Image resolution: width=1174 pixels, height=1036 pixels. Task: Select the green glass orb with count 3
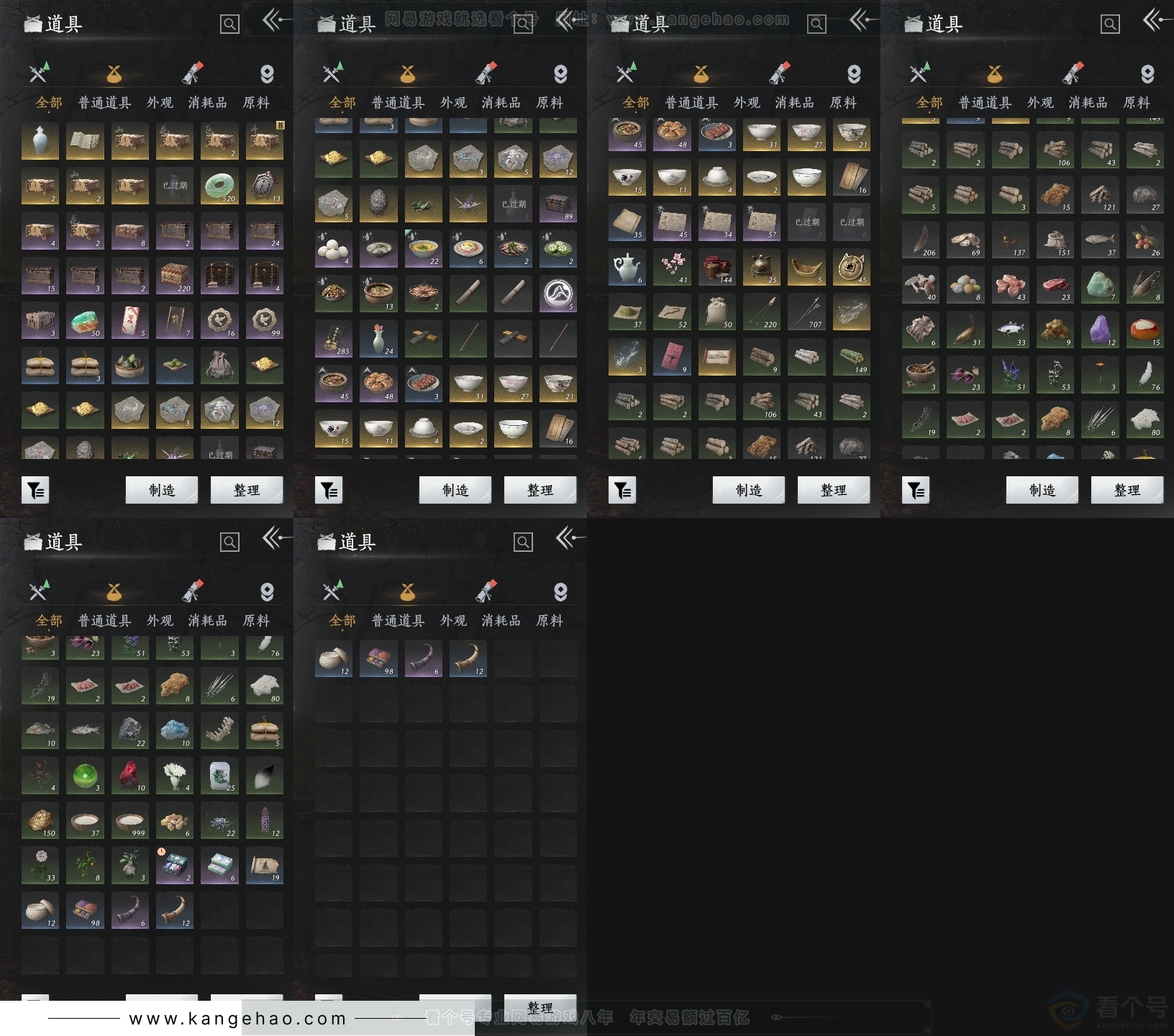coord(85,776)
